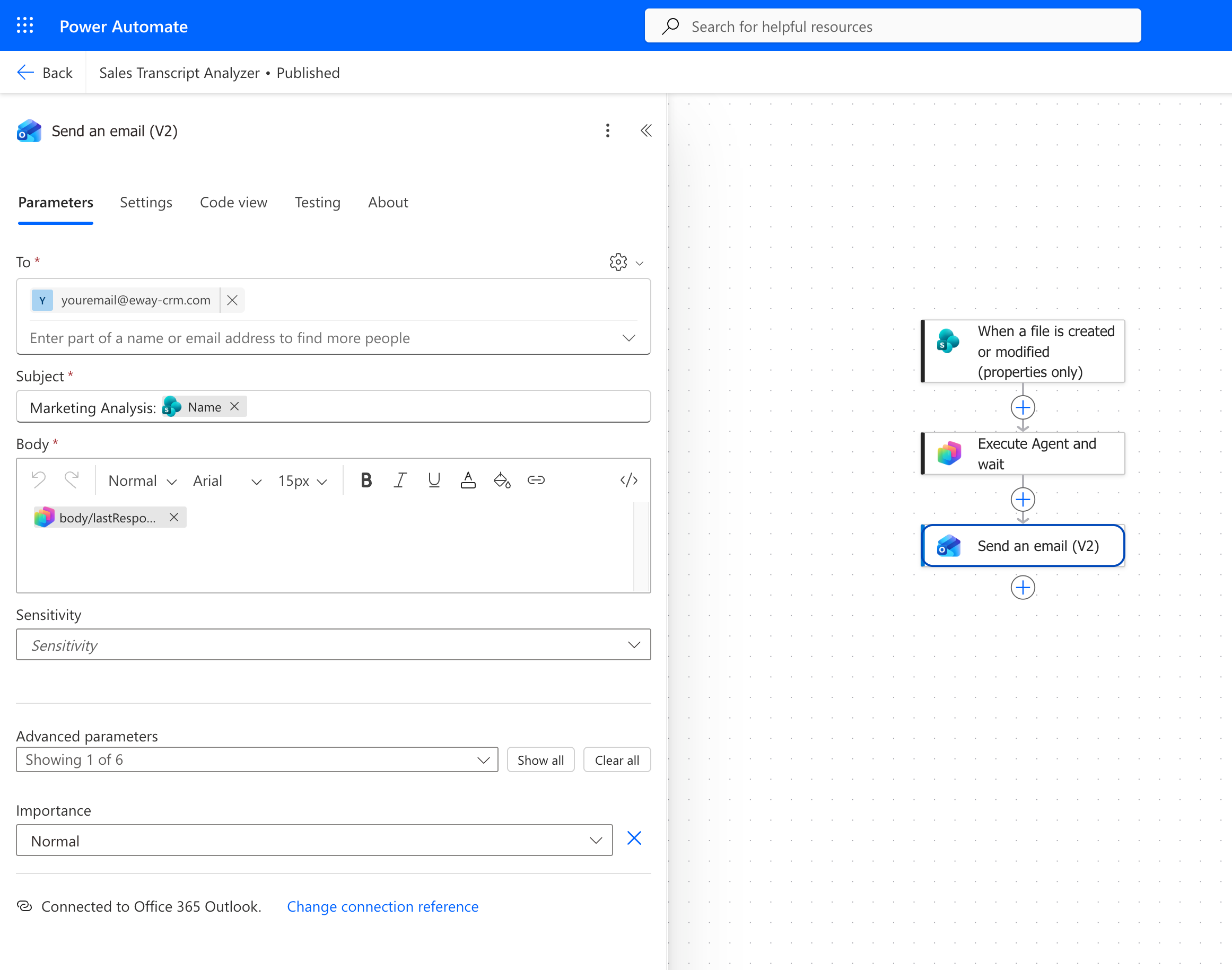
Task: Open the Code view tab
Action: click(x=233, y=202)
